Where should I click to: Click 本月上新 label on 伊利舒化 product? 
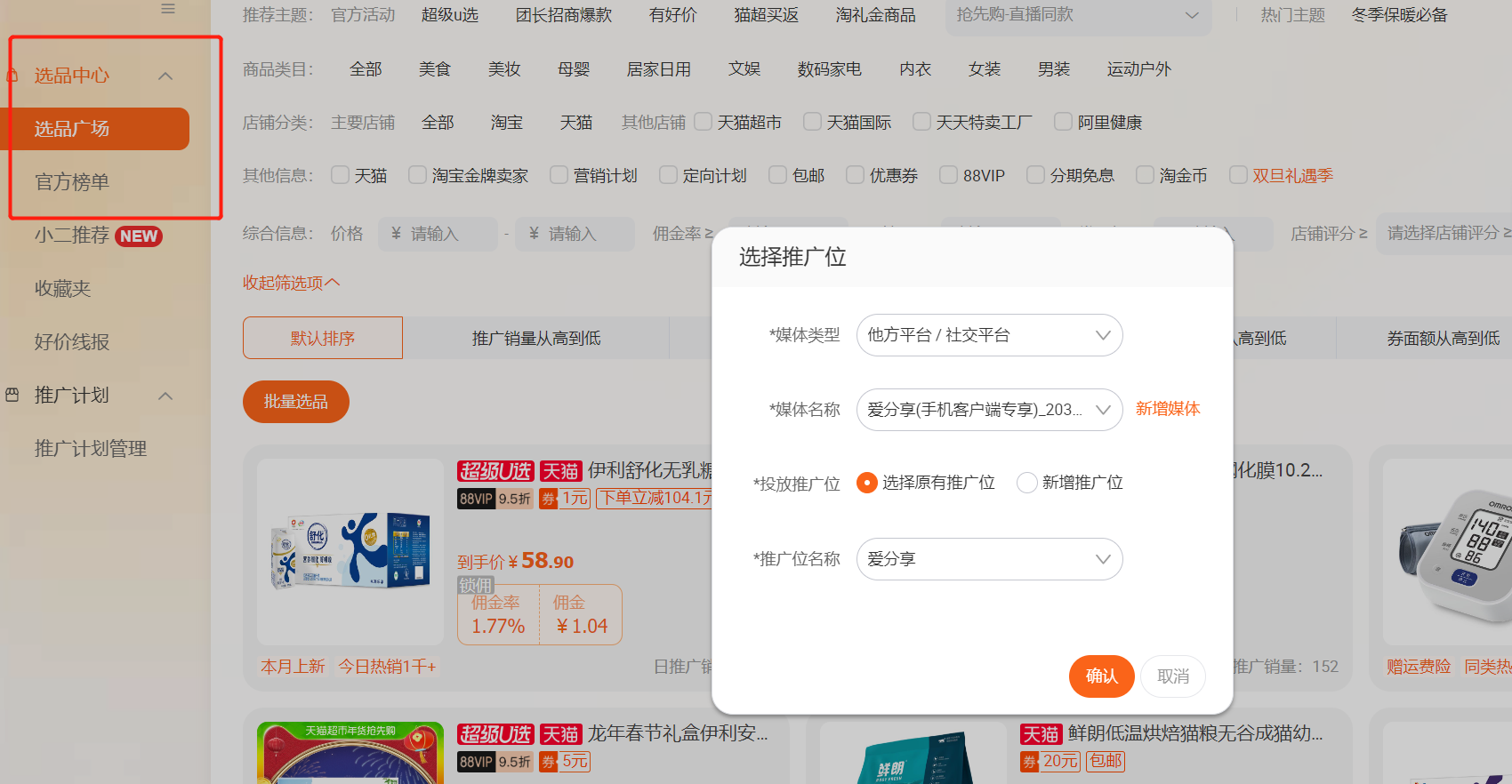[x=293, y=667]
